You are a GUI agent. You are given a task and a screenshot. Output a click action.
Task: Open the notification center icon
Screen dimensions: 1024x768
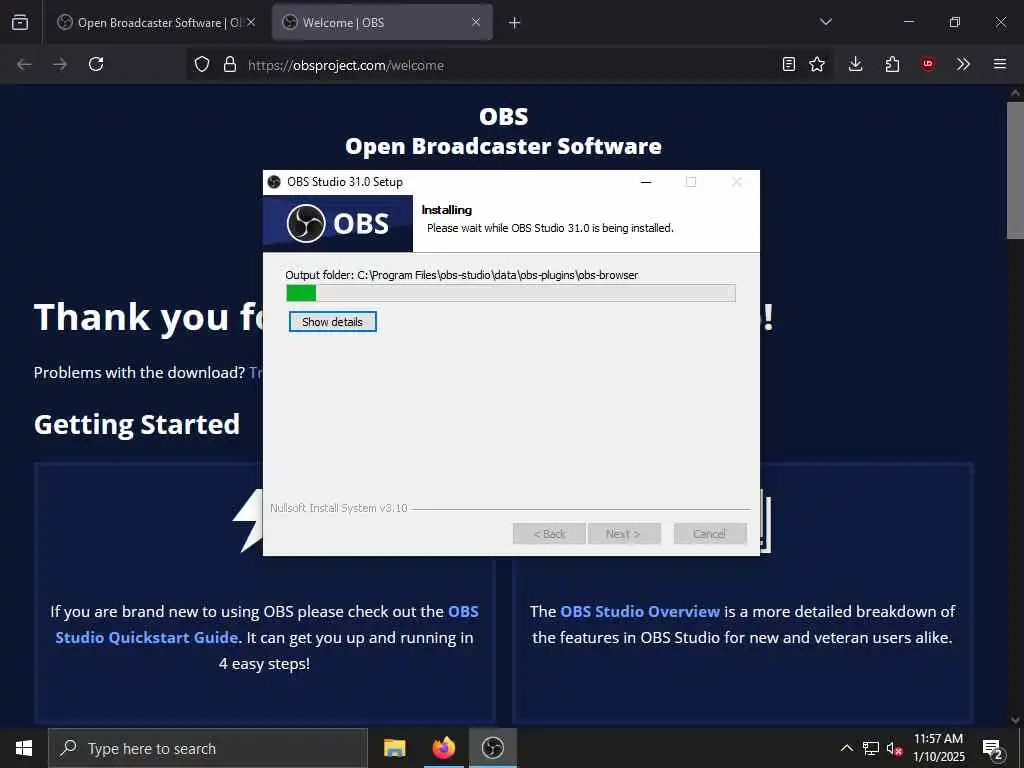click(993, 749)
